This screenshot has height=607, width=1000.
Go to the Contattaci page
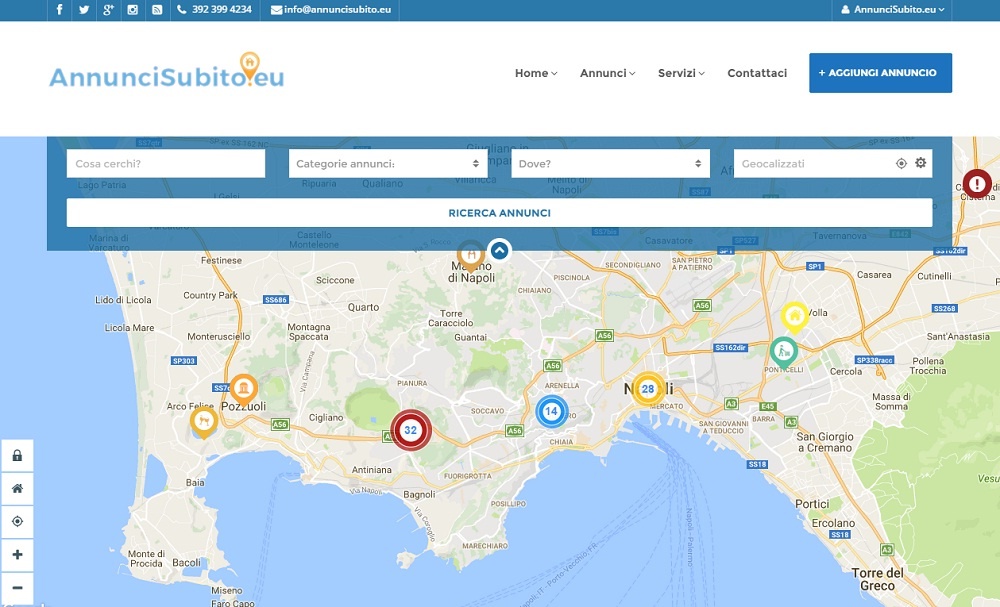click(x=757, y=73)
